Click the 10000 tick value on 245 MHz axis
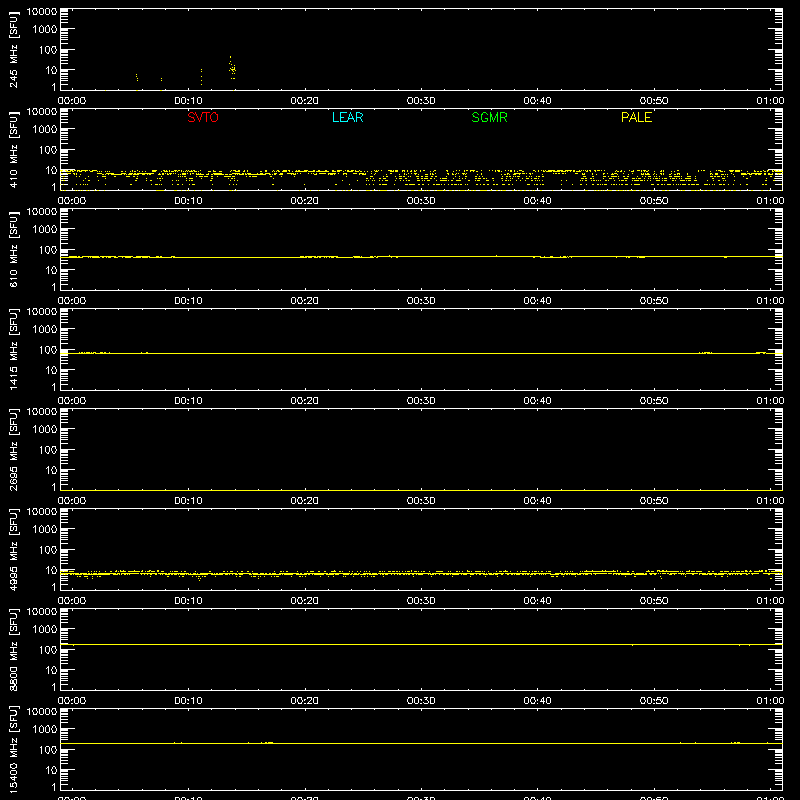This screenshot has height=800, width=800. (x=42, y=11)
